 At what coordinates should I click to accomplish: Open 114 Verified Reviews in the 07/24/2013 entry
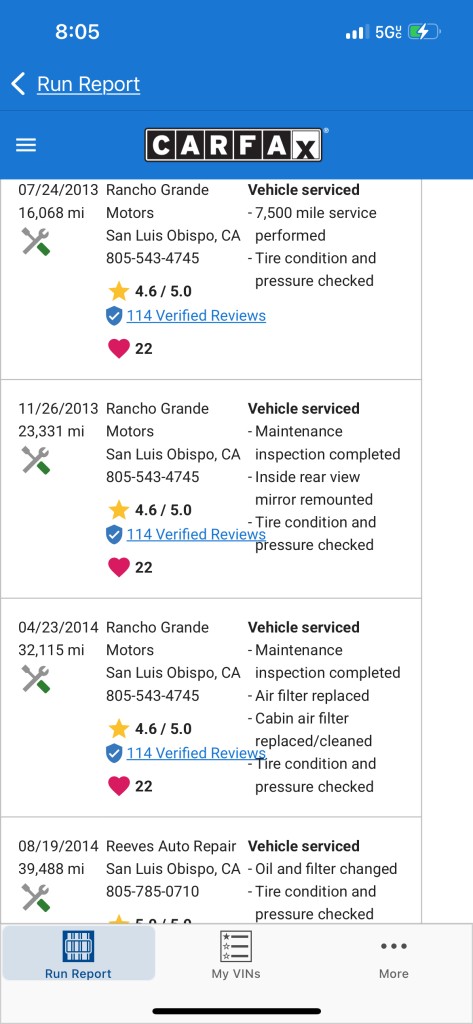coord(196,316)
